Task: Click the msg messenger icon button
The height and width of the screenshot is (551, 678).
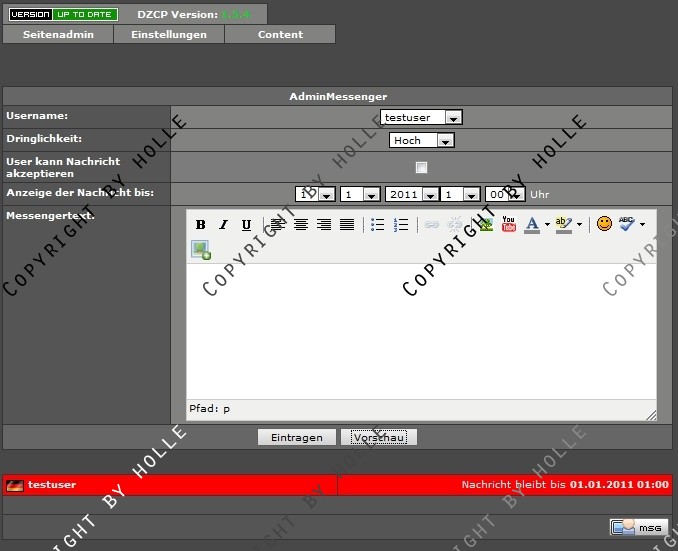Action: (x=639, y=527)
